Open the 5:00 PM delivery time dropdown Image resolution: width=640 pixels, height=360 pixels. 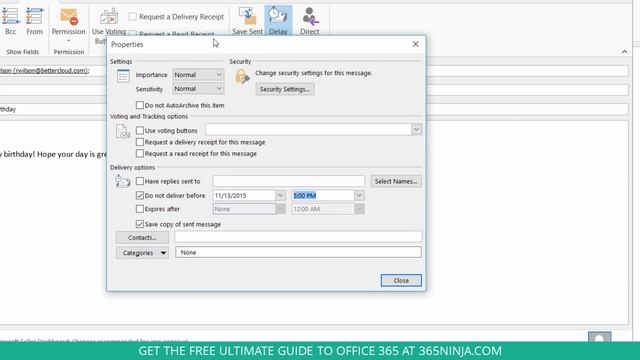point(359,196)
